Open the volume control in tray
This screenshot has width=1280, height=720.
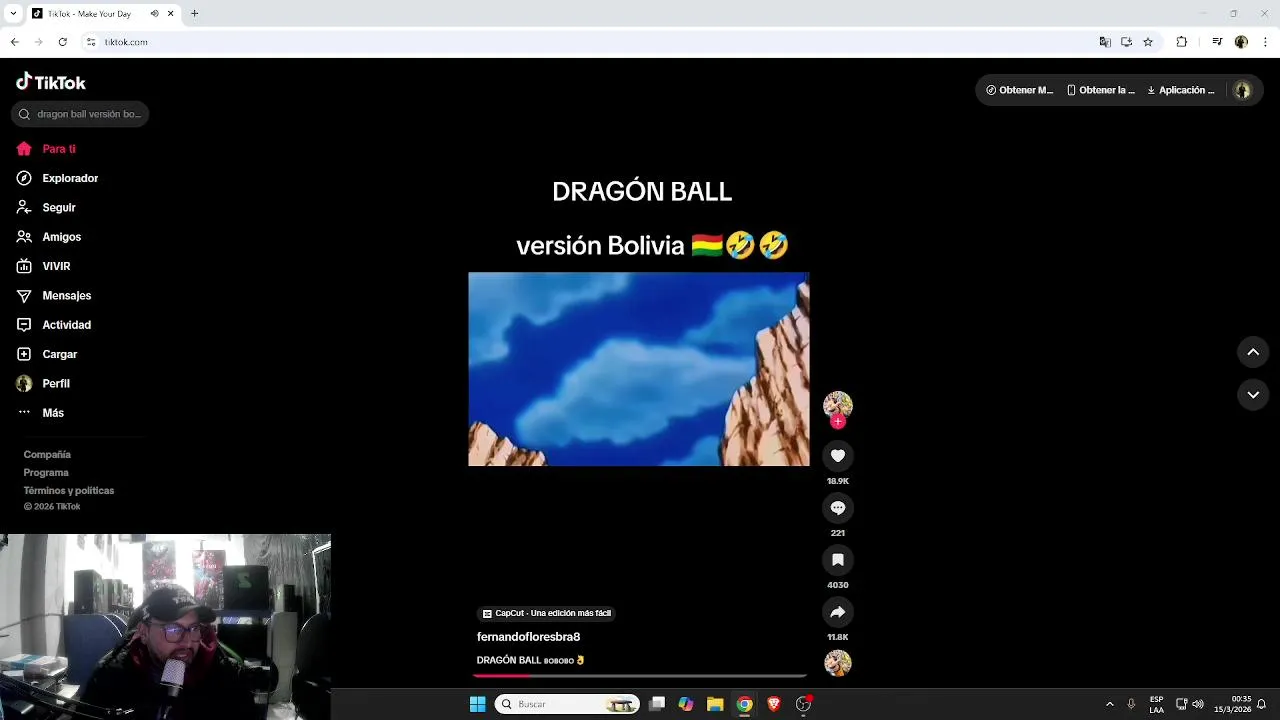(1198, 704)
